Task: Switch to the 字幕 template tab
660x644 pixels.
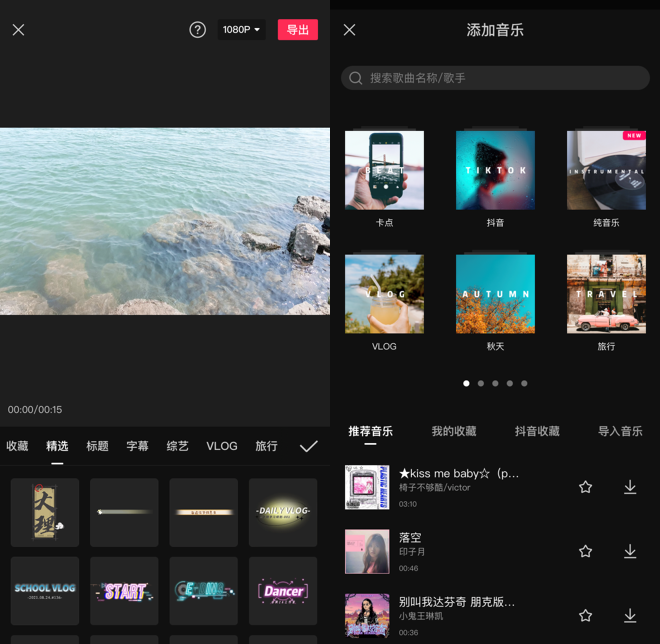Action: [x=137, y=446]
